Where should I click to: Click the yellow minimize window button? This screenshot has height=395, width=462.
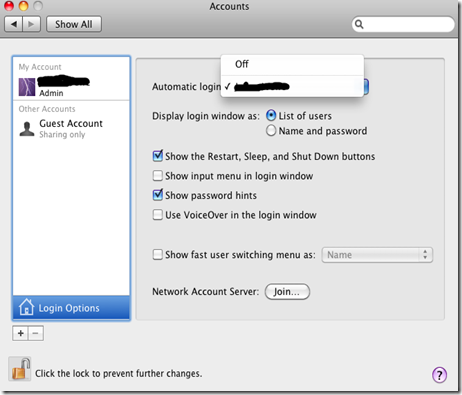pos(24,5)
